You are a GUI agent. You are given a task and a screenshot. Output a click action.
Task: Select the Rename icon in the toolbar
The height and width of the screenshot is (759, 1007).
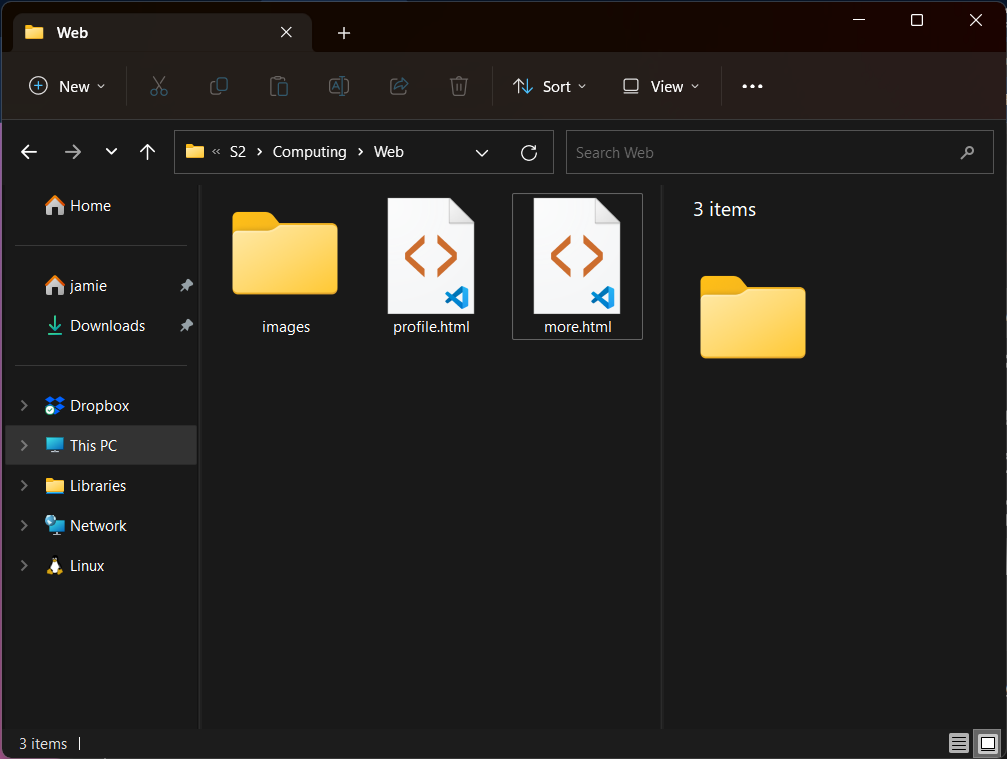pyautogui.click(x=339, y=86)
